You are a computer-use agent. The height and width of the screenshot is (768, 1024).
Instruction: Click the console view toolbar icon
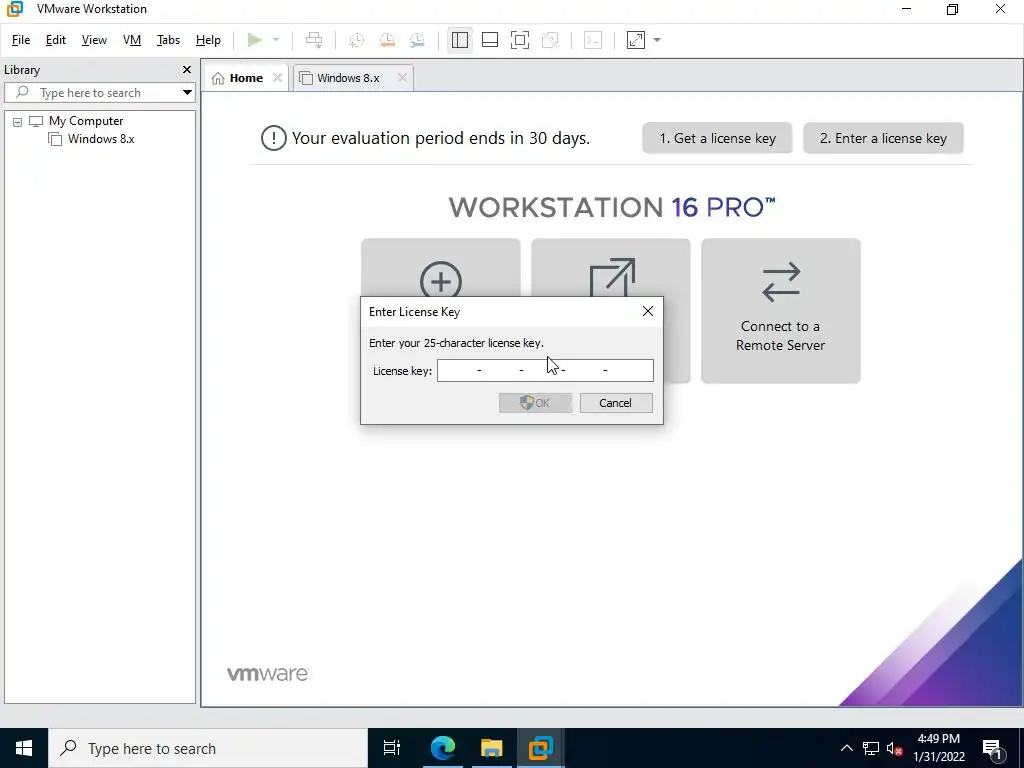(593, 40)
